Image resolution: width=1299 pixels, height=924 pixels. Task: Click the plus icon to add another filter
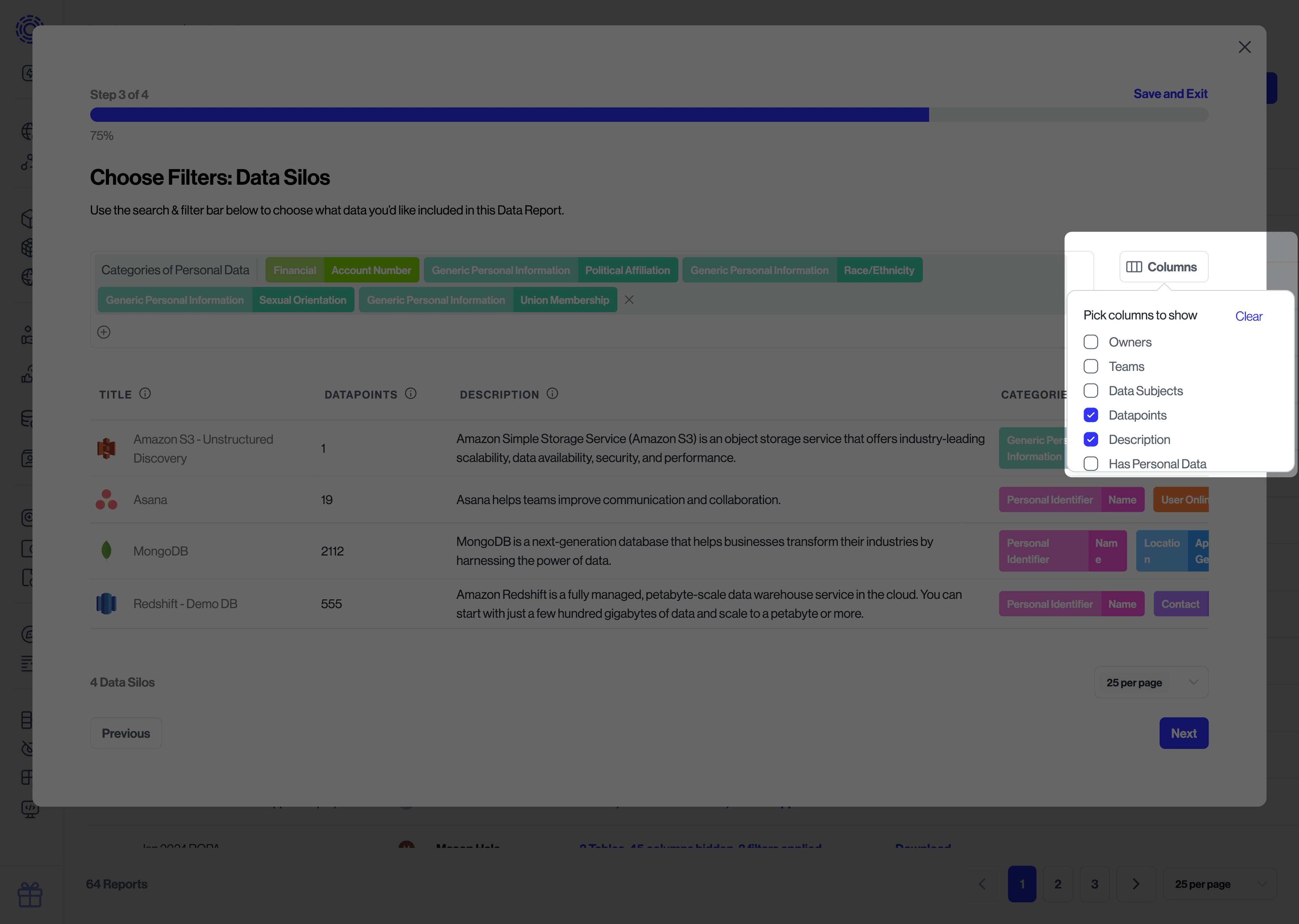pos(104,332)
